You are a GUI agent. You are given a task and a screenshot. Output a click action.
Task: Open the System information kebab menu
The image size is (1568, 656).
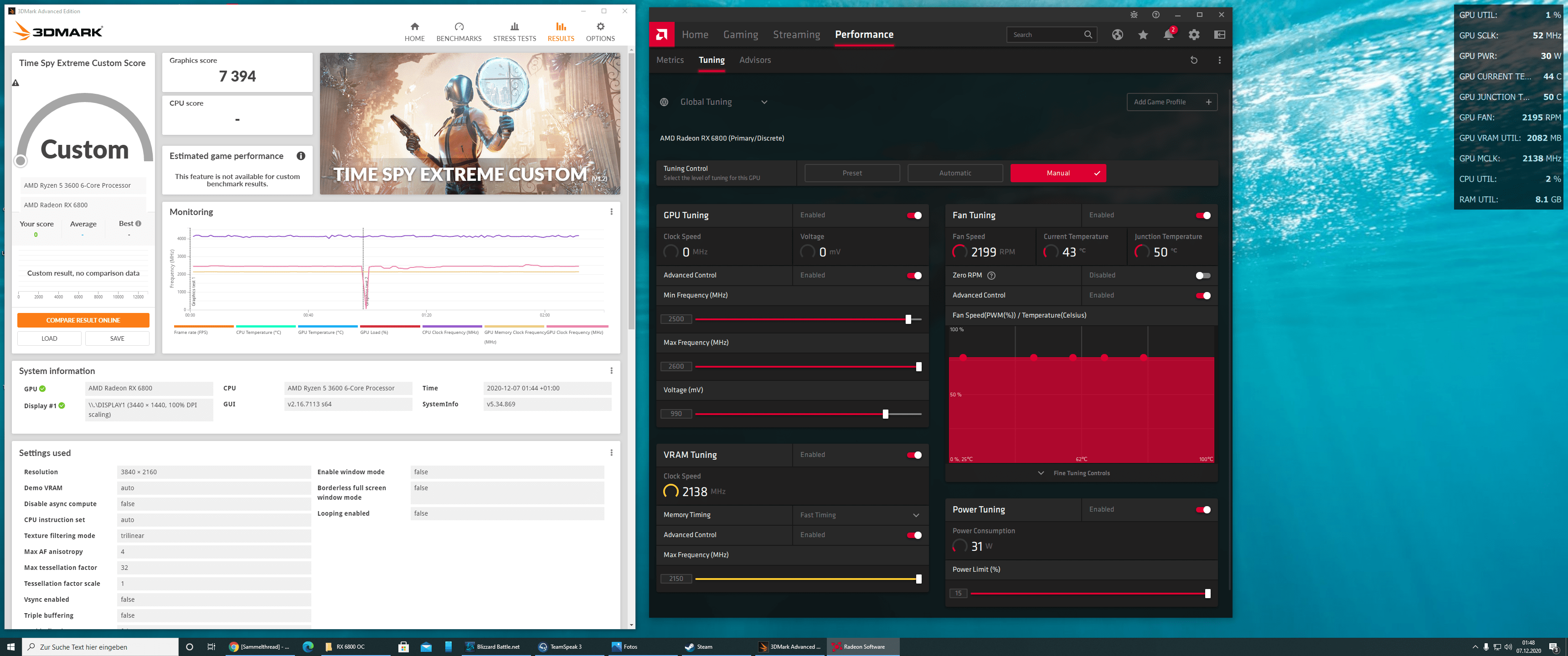tap(611, 371)
